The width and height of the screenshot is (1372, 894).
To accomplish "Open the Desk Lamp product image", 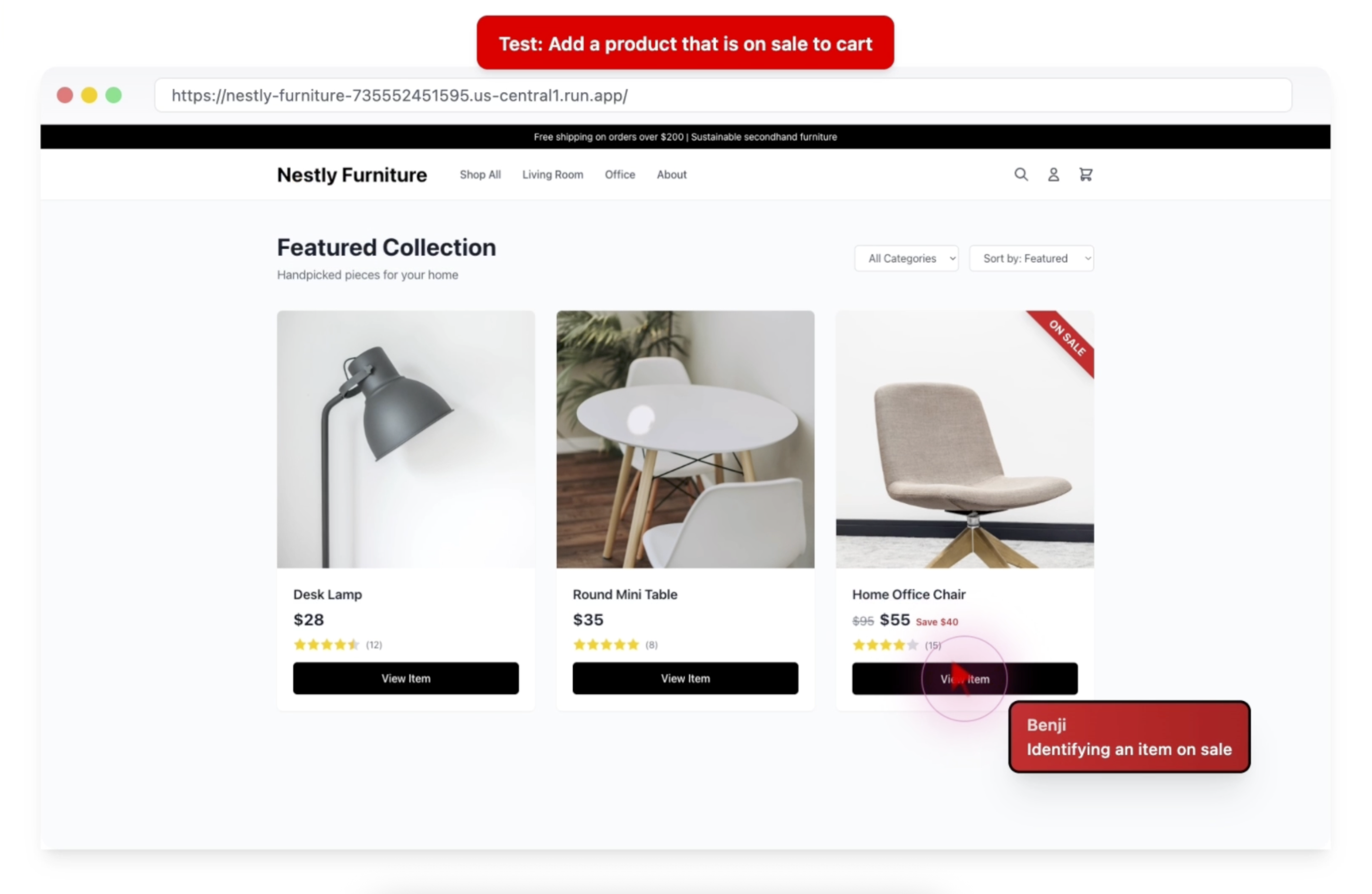I will pyautogui.click(x=406, y=439).
